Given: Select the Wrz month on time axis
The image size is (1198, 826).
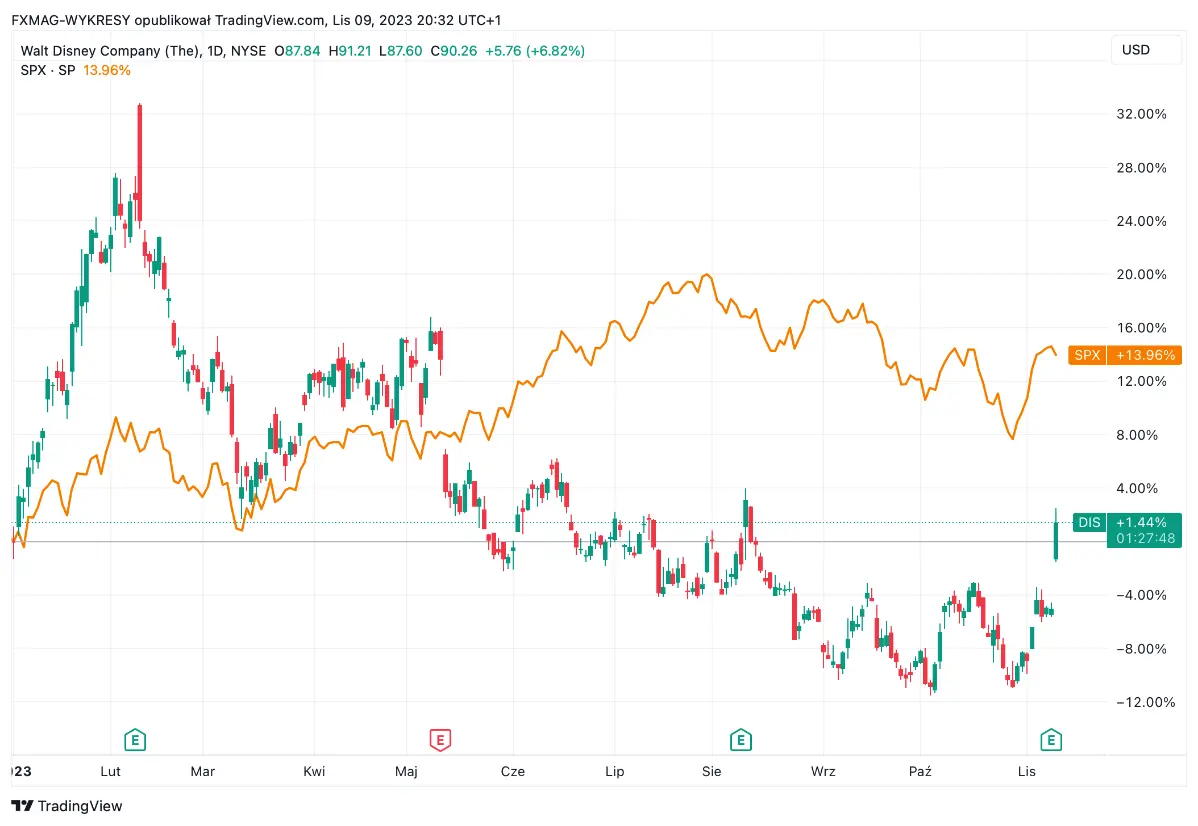Looking at the screenshot, I should point(823,771).
